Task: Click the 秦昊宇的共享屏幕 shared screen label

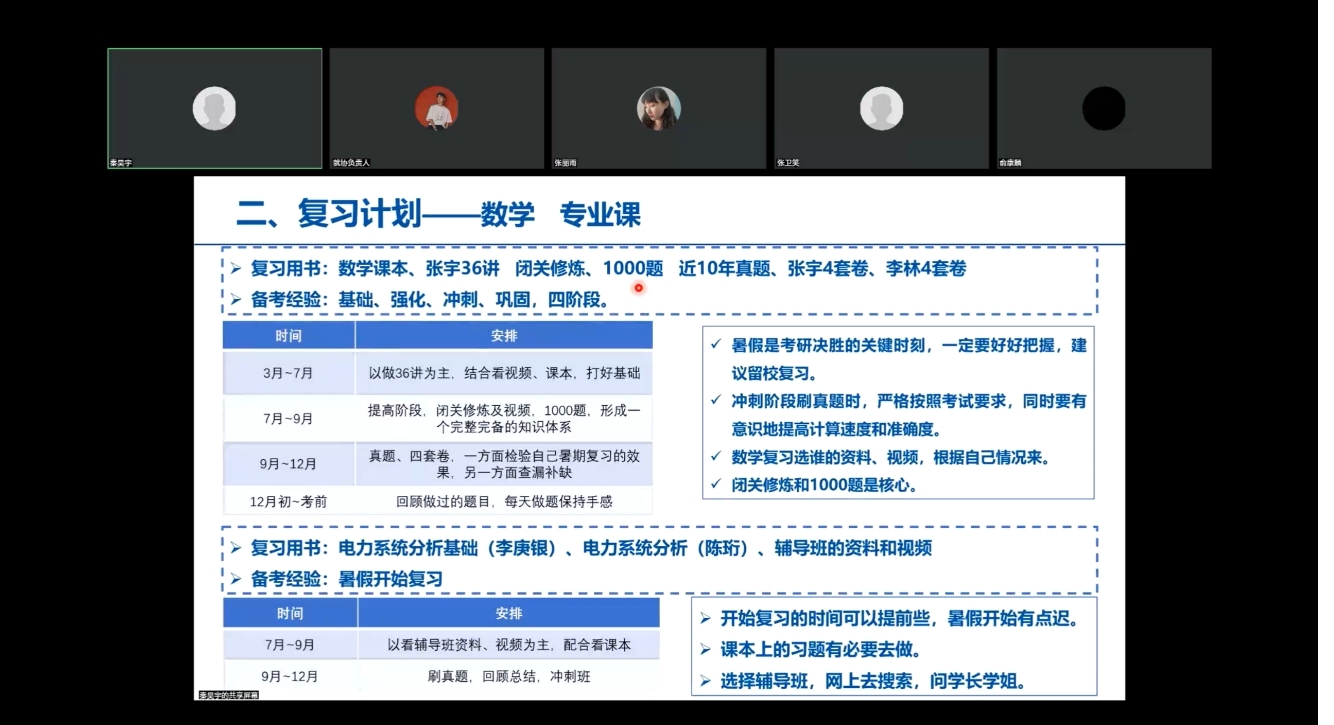Action: 228,695
